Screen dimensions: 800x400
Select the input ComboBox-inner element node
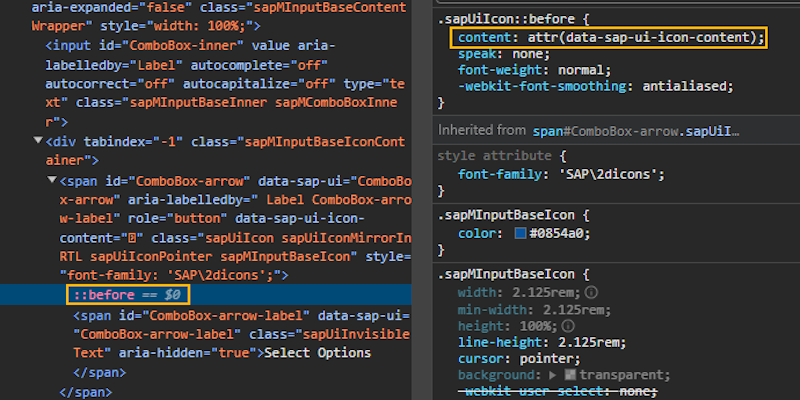(x=224, y=84)
